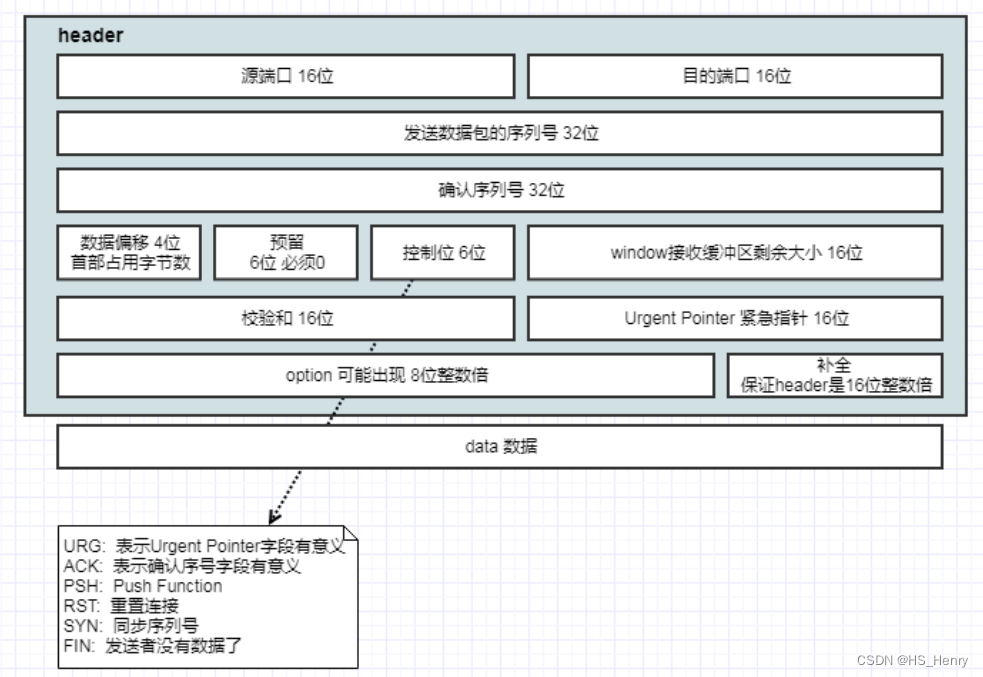This screenshot has height=677, width=983.
Task: Select the 数据偏移 4位 box
Action: 129,253
